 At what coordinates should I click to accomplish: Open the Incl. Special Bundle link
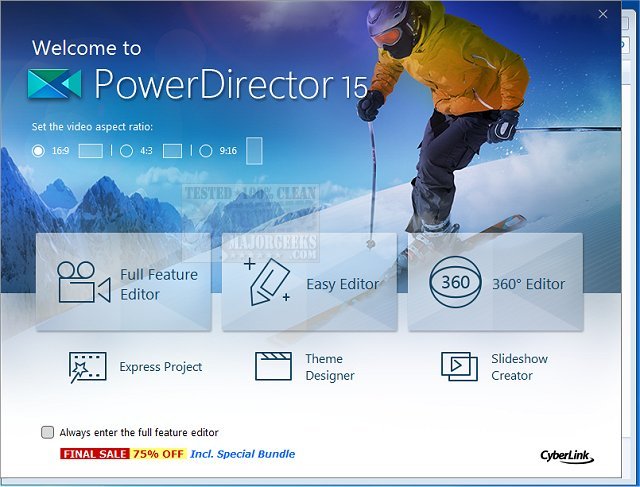(242, 454)
